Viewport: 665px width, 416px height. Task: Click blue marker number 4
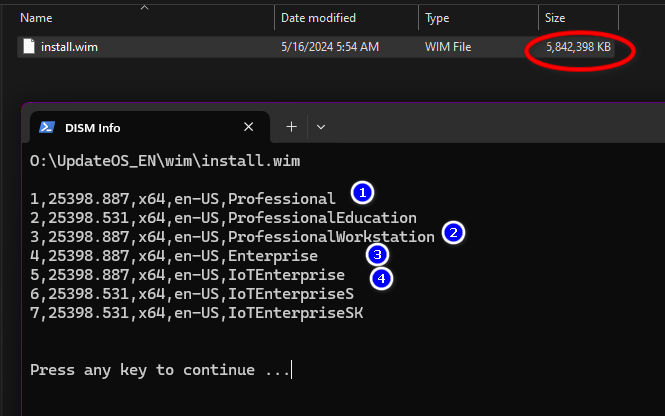pyautogui.click(x=381, y=279)
